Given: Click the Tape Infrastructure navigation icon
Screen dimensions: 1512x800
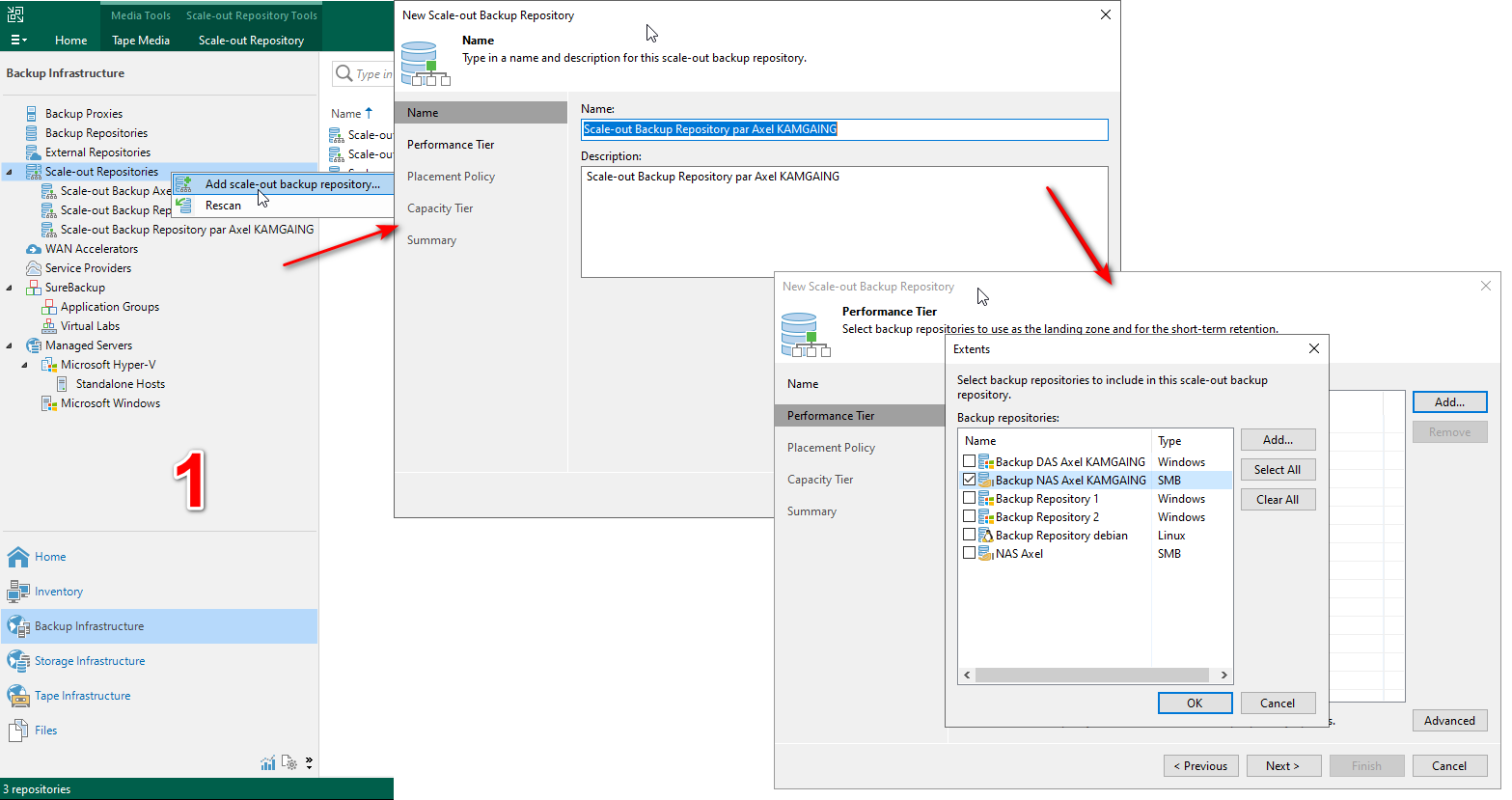Looking at the screenshot, I should tap(18, 696).
